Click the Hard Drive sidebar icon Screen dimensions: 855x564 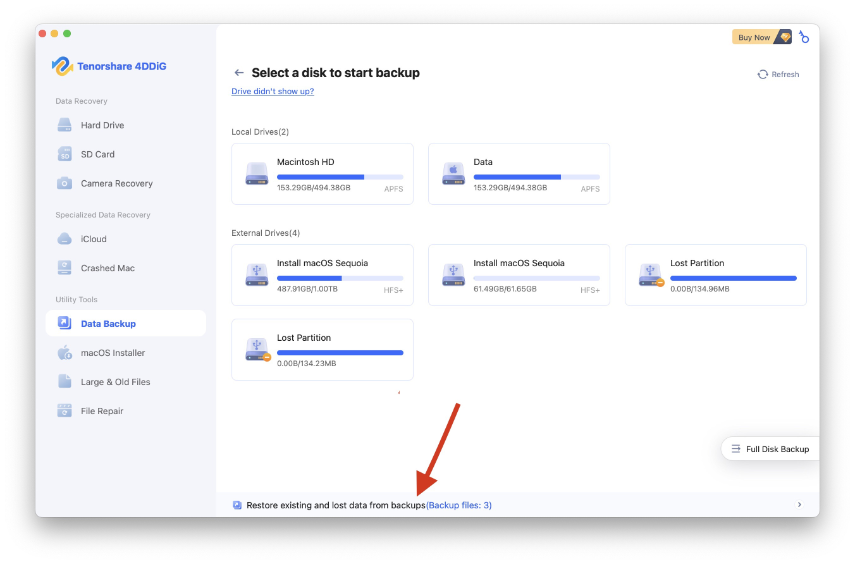[x=64, y=125]
